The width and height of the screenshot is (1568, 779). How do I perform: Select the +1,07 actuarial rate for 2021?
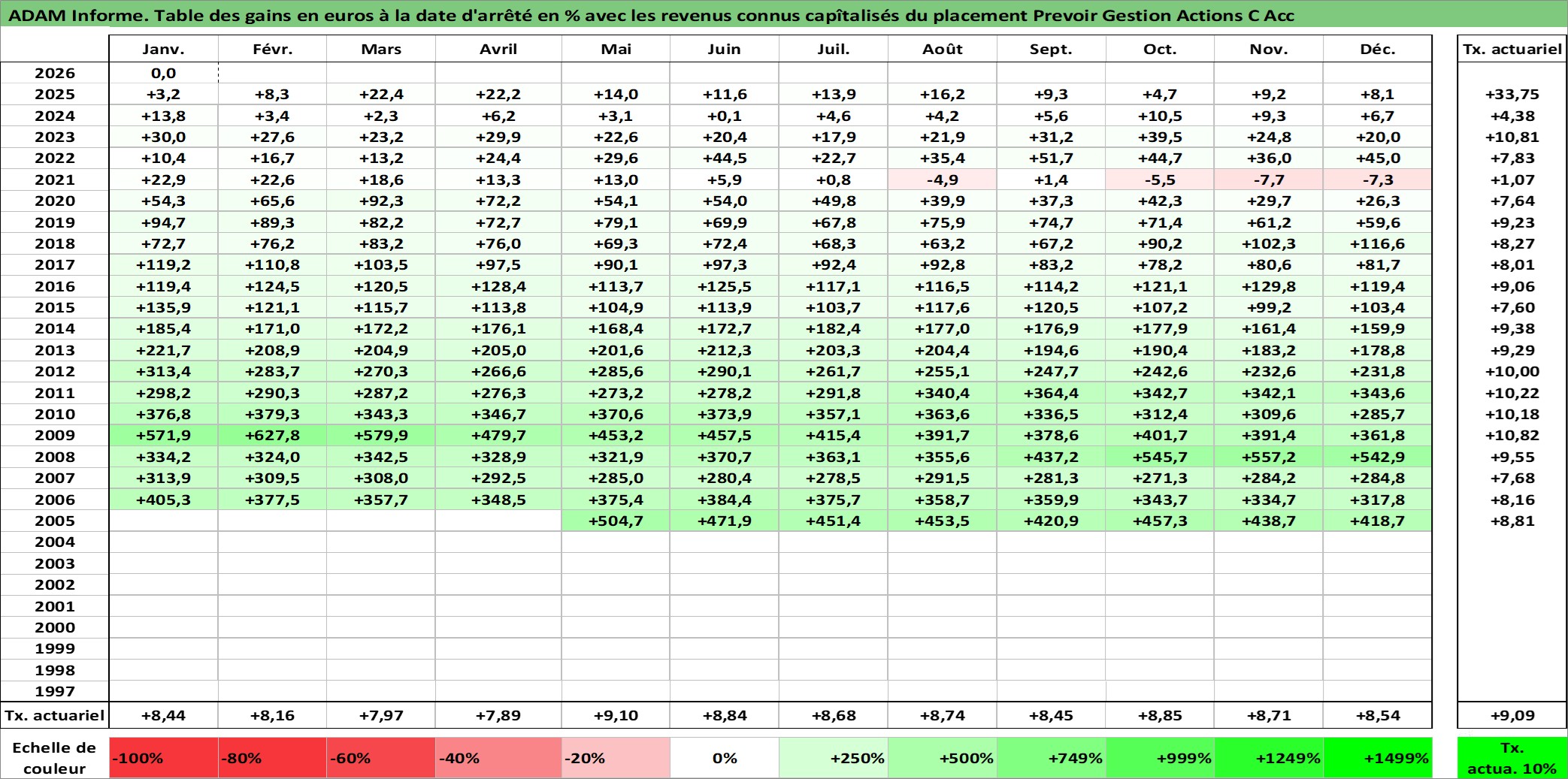(1512, 180)
